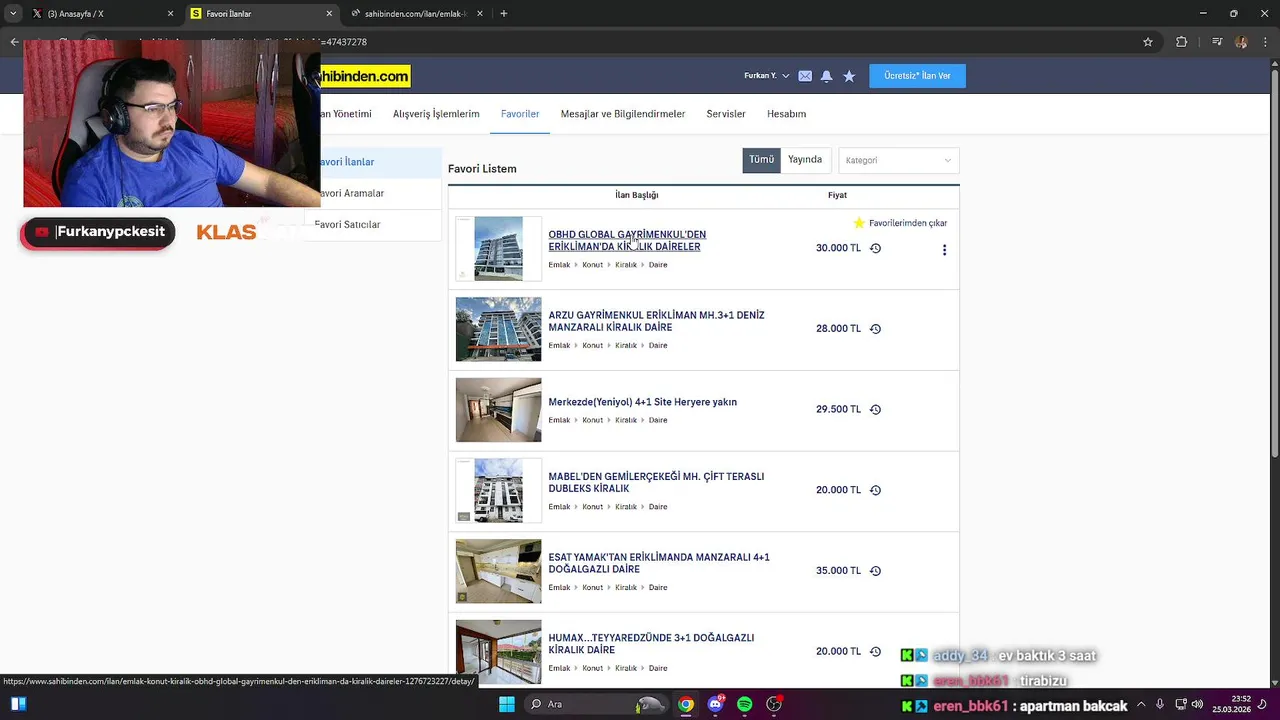The width and height of the screenshot is (1280, 720).
Task: Go back with browser back arrow
Action: pos(14,42)
